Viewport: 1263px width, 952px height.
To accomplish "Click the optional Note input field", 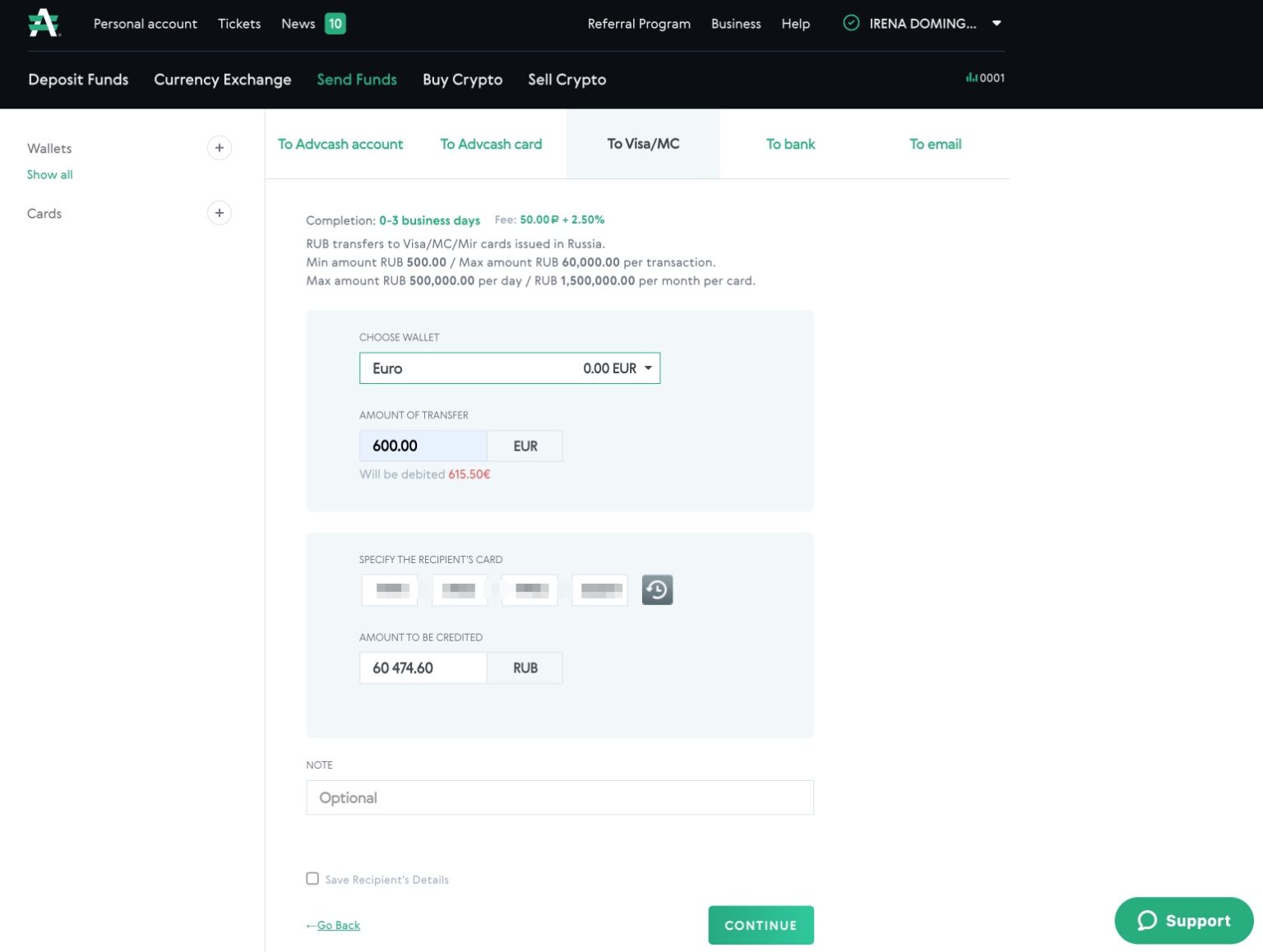I will pos(559,797).
